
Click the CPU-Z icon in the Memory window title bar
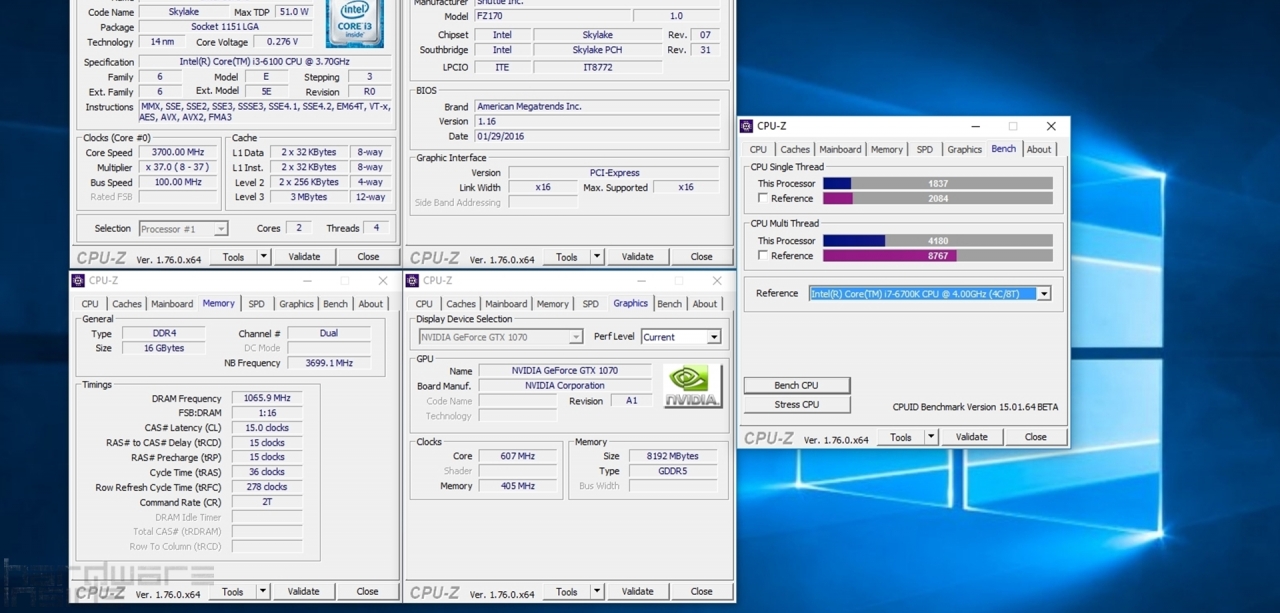click(78, 281)
